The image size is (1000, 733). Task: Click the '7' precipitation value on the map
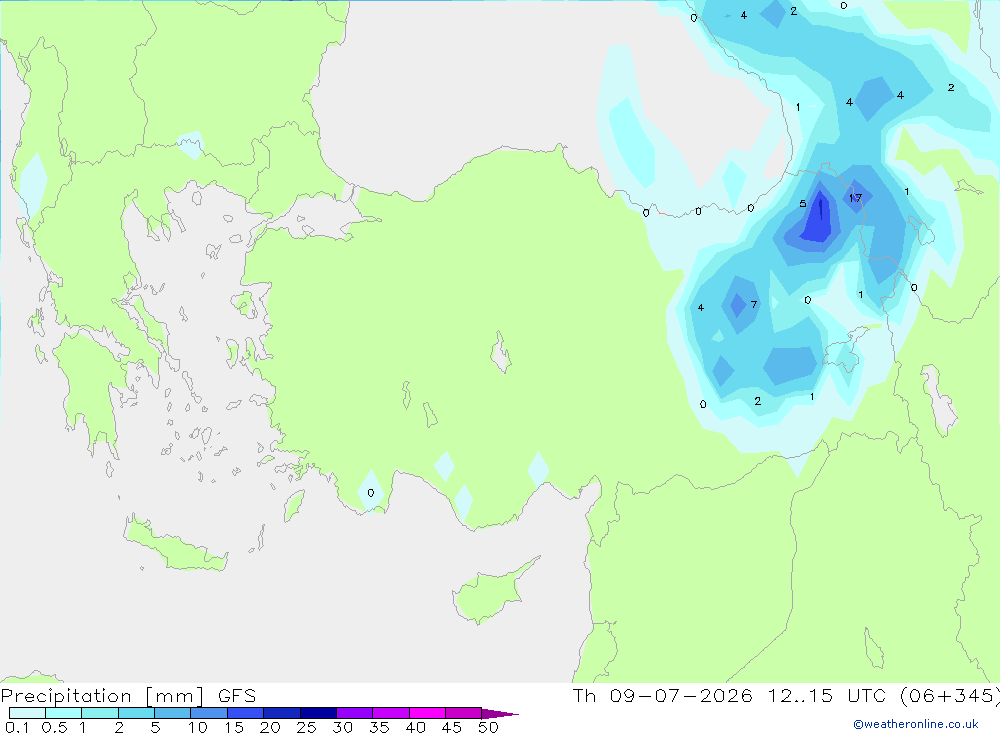754,304
